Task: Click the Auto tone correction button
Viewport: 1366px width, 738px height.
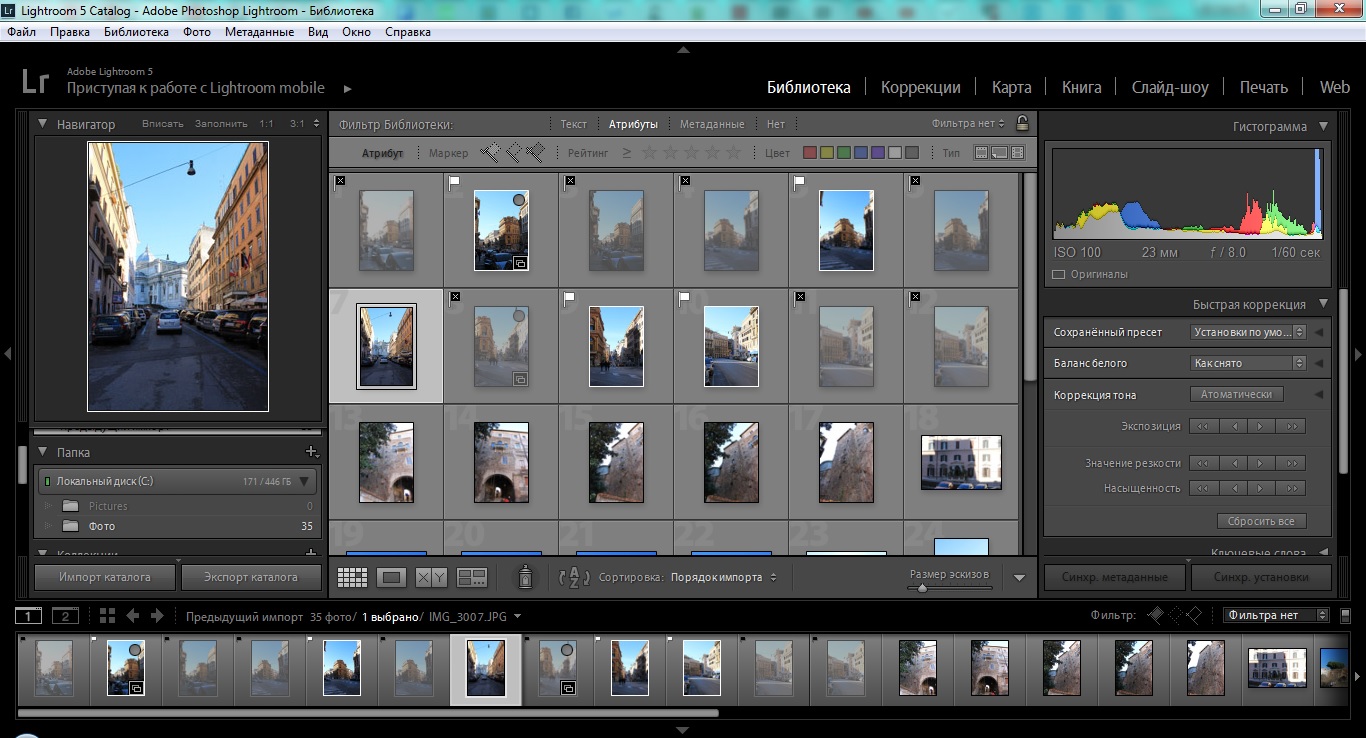Action: 1236,394
